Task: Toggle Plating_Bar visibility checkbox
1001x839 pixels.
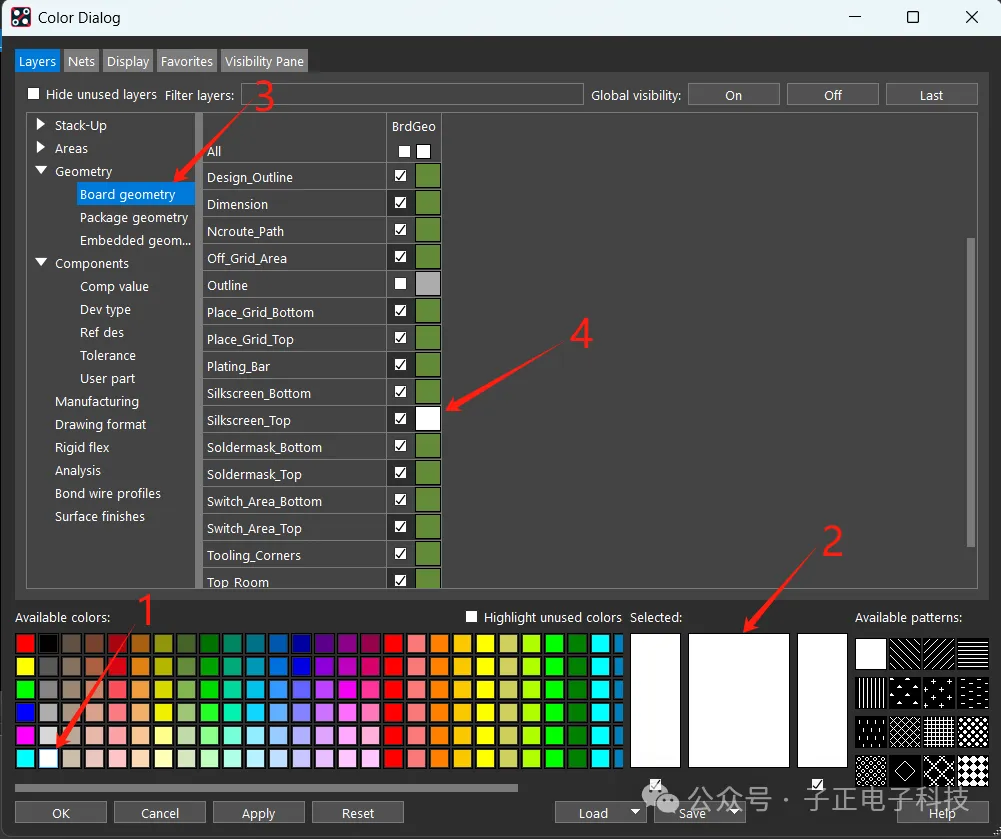Action: (400, 365)
